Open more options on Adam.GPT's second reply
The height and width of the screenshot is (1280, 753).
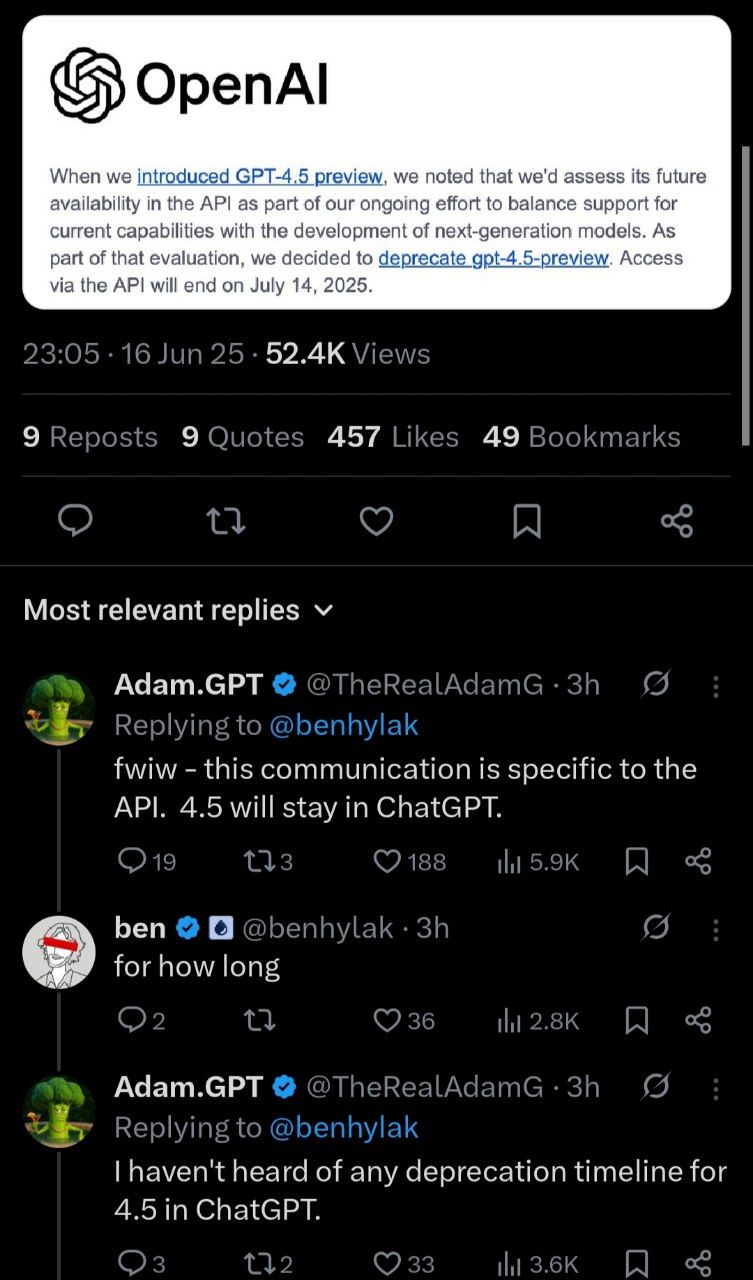click(716, 1088)
